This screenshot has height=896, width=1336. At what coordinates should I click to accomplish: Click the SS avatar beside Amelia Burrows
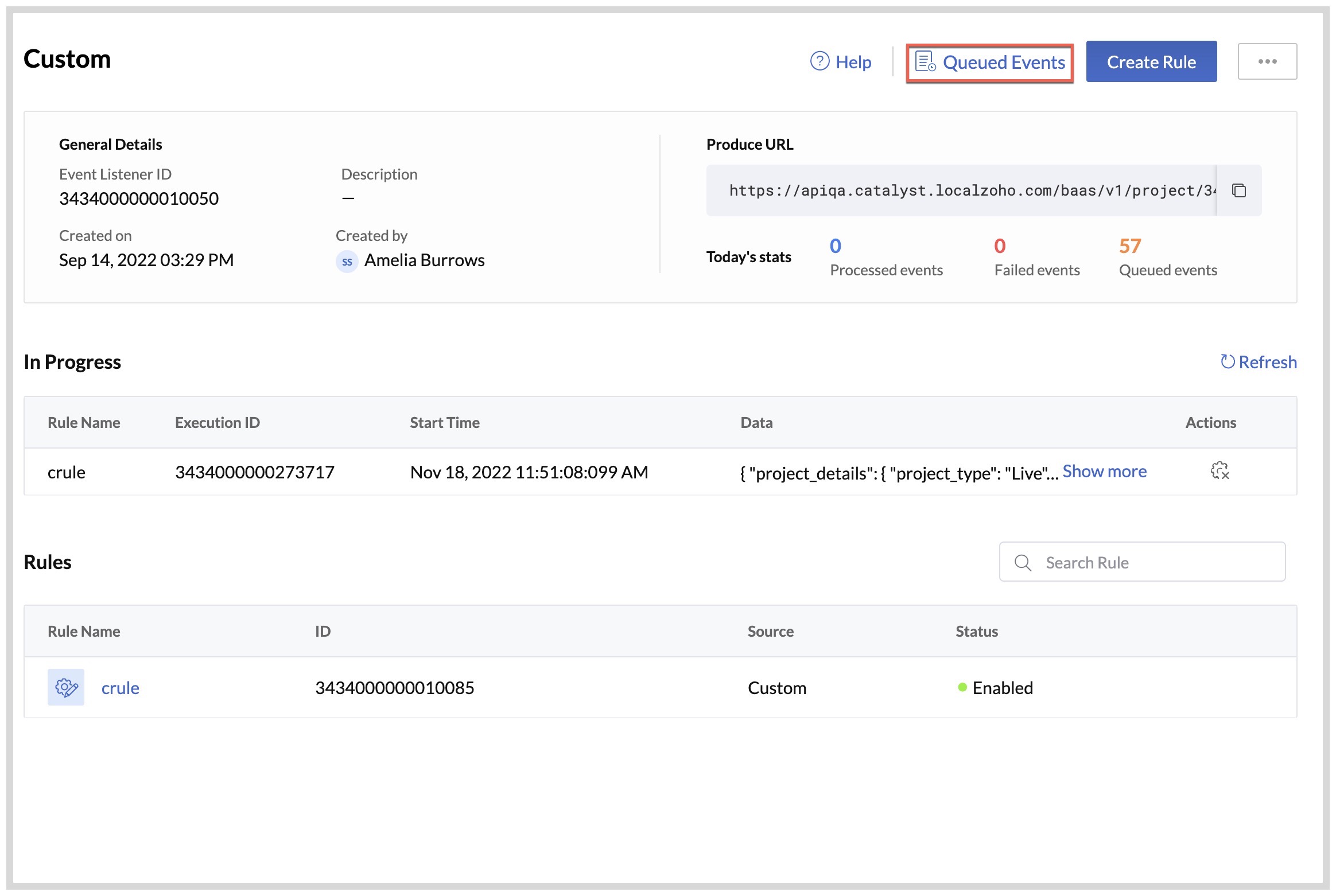pyautogui.click(x=347, y=260)
